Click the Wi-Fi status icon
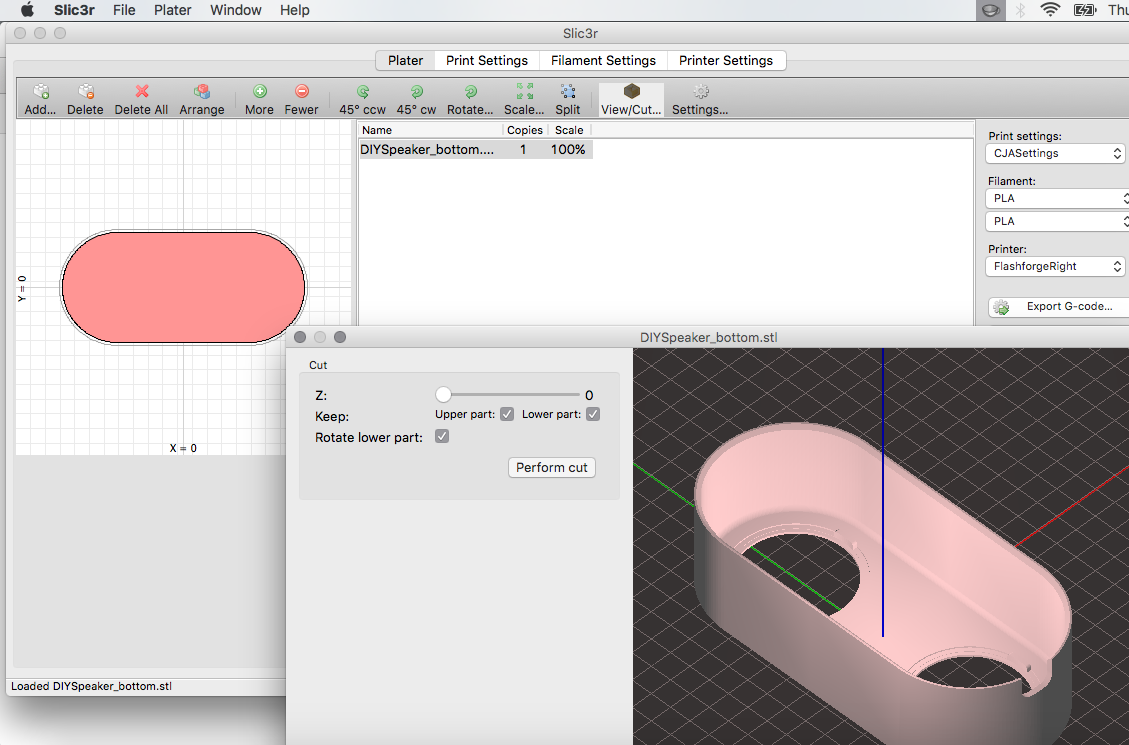This screenshot has height=745, width=1129. point(1051,10)
